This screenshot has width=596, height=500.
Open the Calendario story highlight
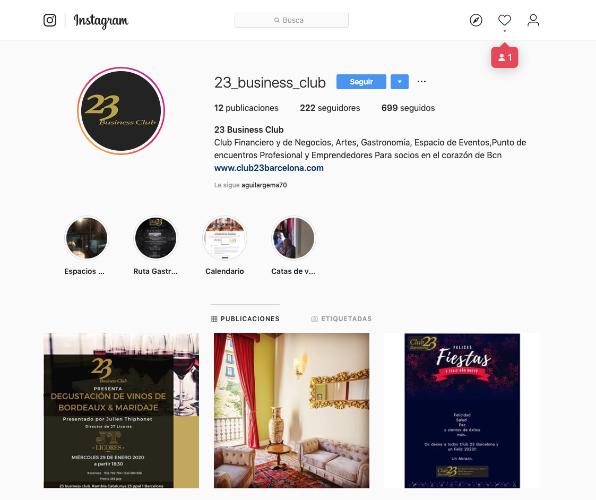pos(225,238)
